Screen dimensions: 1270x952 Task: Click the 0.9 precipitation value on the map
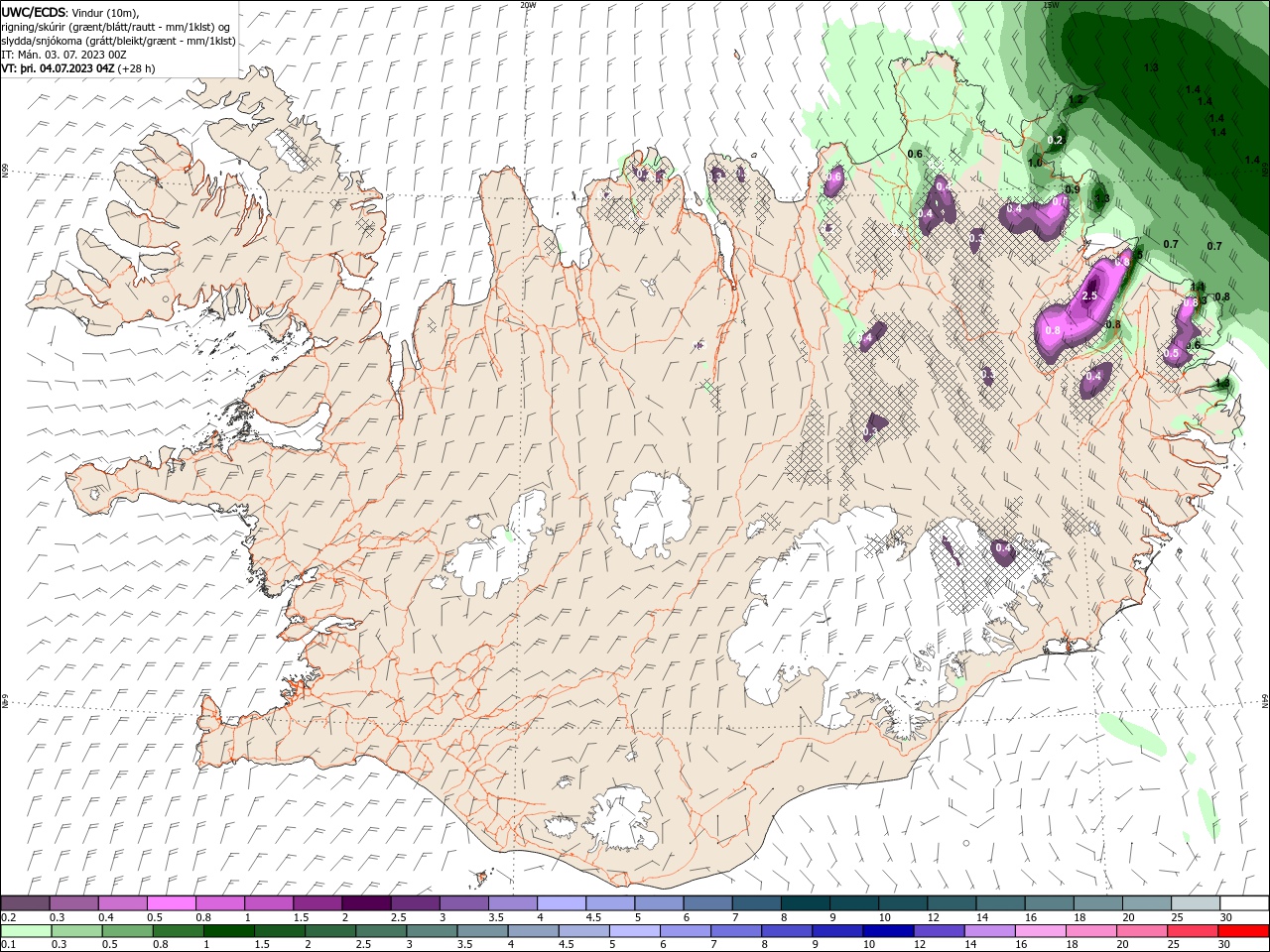(1073, 189)
